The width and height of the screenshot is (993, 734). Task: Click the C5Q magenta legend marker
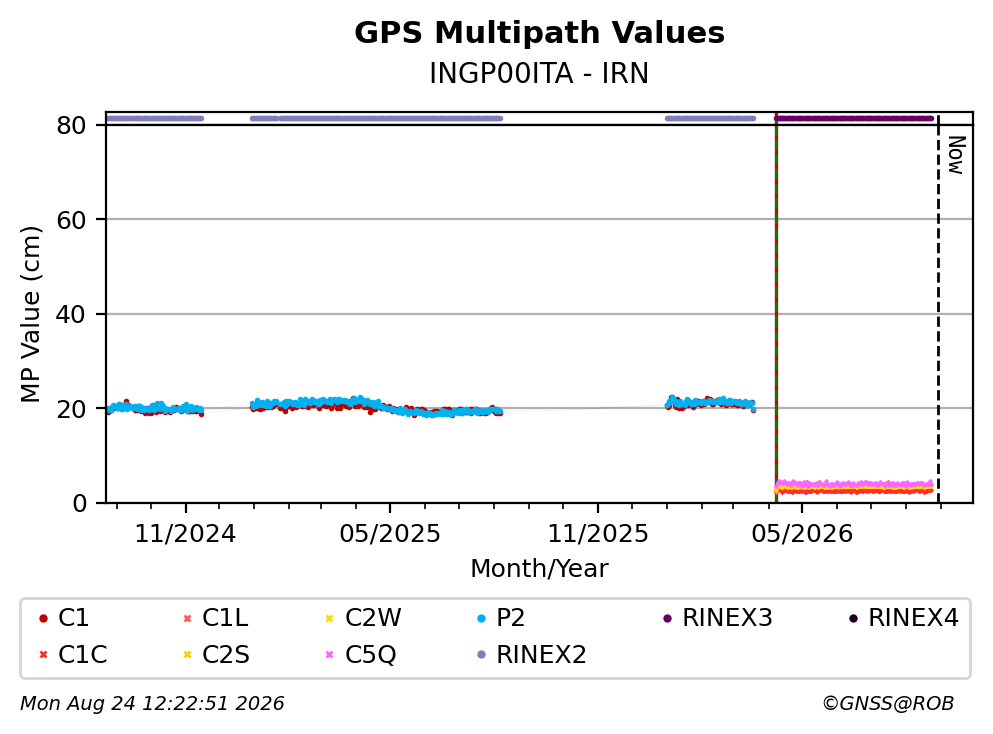(x=329, y=655)
